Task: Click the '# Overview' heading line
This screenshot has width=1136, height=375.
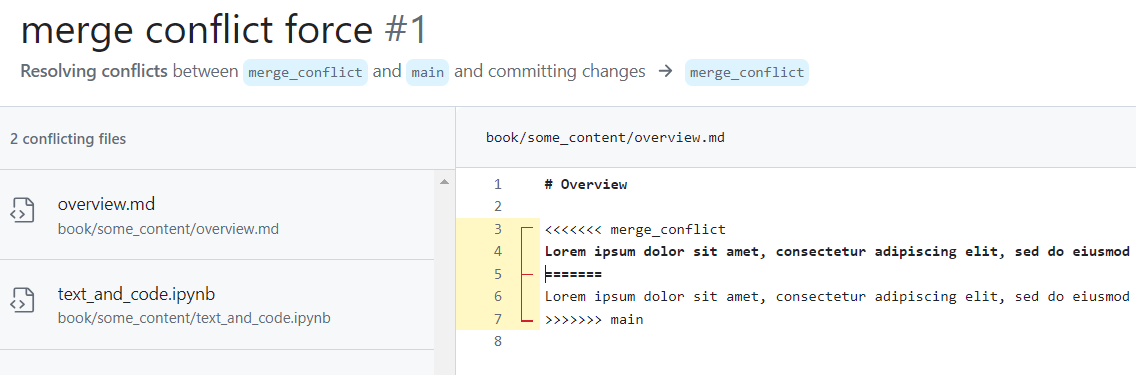Action: [x=585, y=185]
